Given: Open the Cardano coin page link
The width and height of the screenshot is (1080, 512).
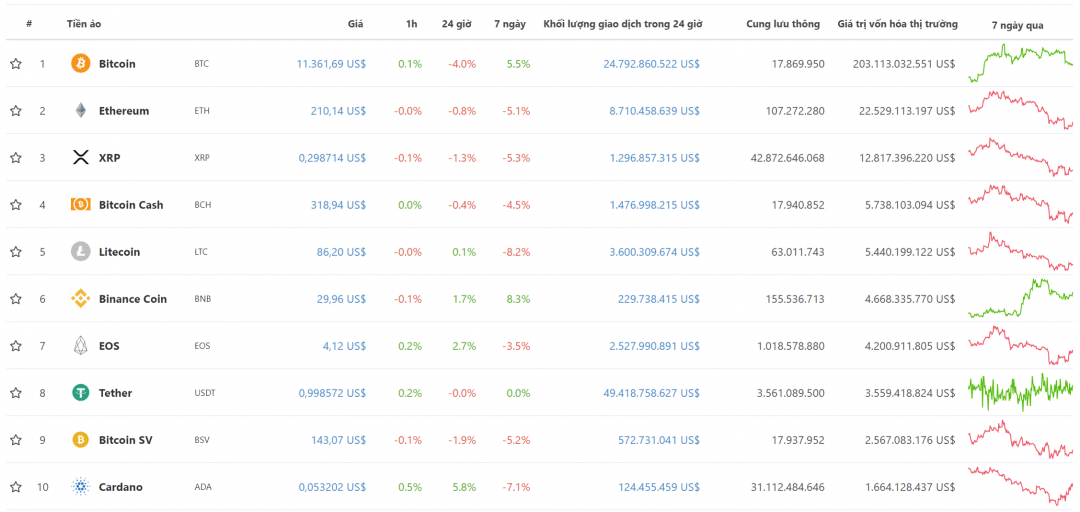Looking at the screenshot, I should (x=121, y=487).
